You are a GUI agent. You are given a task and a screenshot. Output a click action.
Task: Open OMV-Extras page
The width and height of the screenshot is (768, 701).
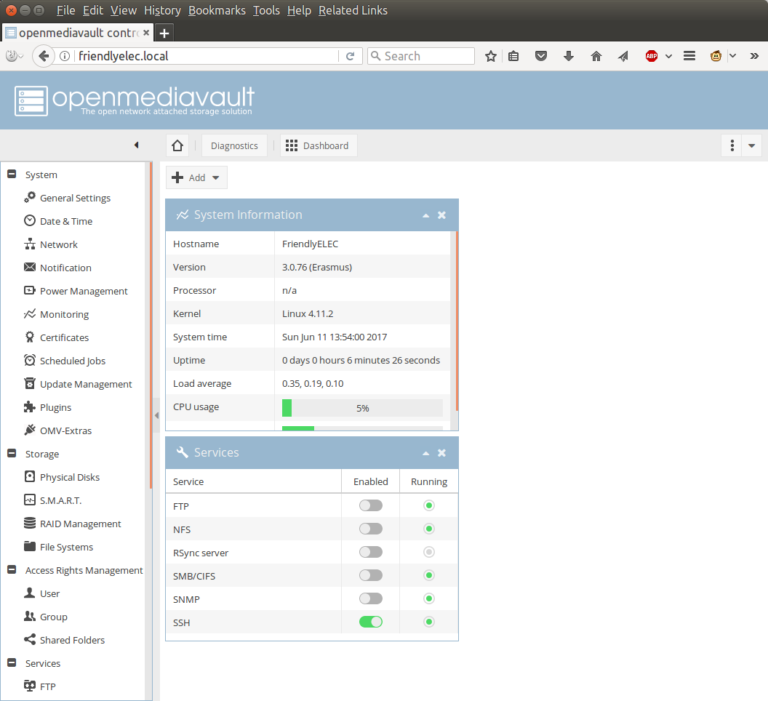66,431
